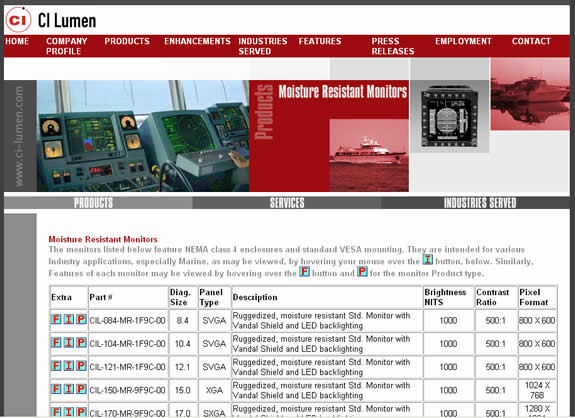Image resolution: width=575 pixels, height=418 pixels.
Task: Click the vertical www.ci-lumen.com sidebar text
Action: tap(19, 136)
